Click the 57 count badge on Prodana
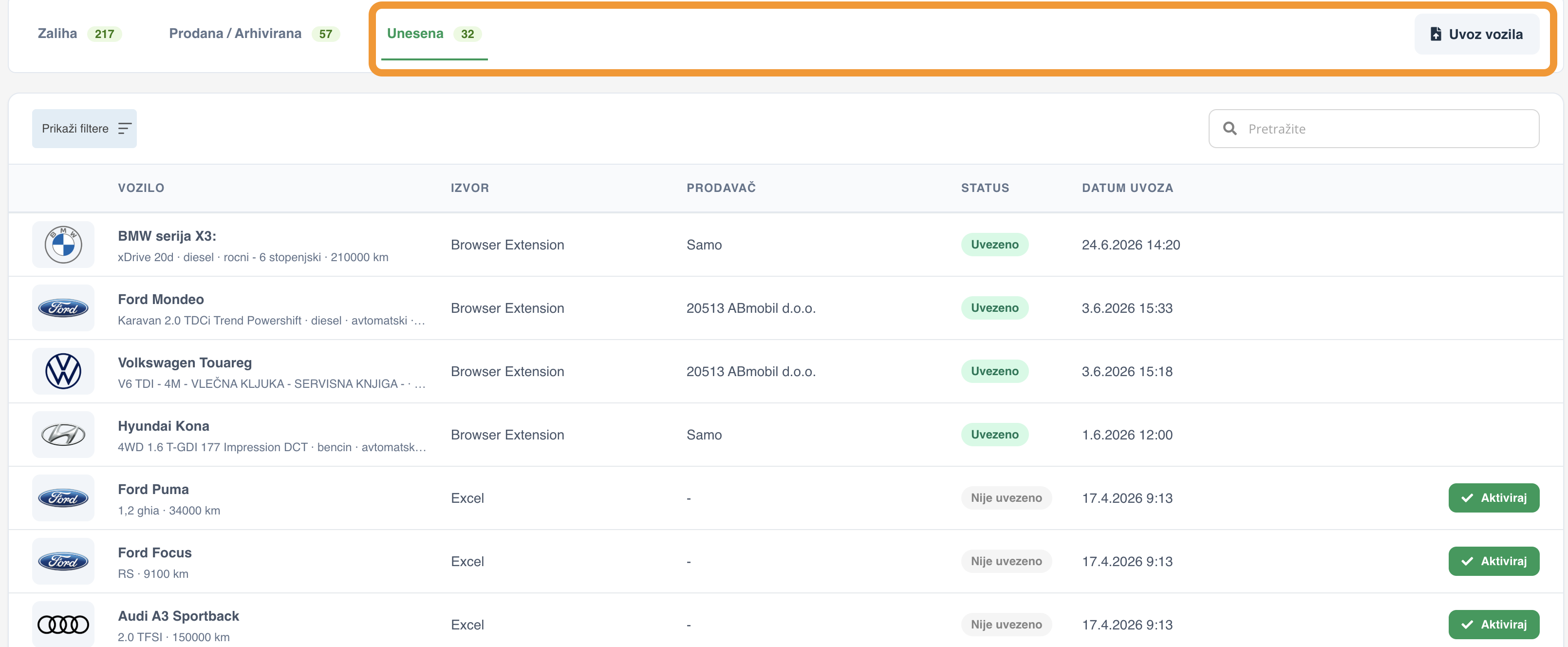Viewport: 1568px width, 647px height. [x=326, y=34]
